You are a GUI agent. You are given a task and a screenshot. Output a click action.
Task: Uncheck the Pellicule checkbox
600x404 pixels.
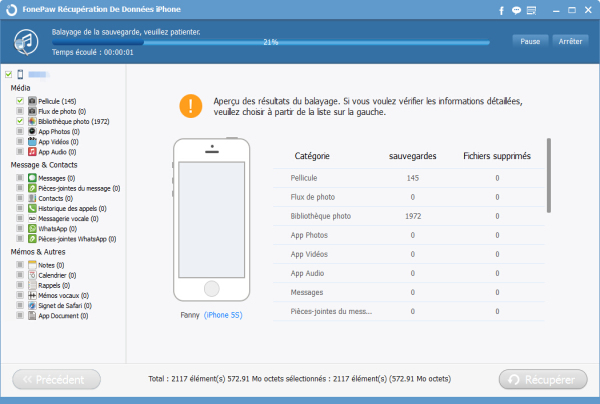click(x=20, y=101)
